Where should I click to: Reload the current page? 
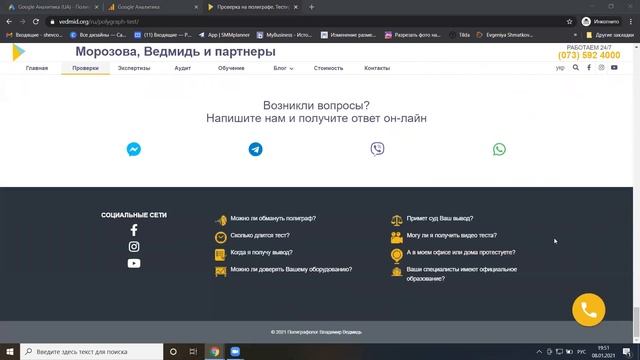[36, 22]
